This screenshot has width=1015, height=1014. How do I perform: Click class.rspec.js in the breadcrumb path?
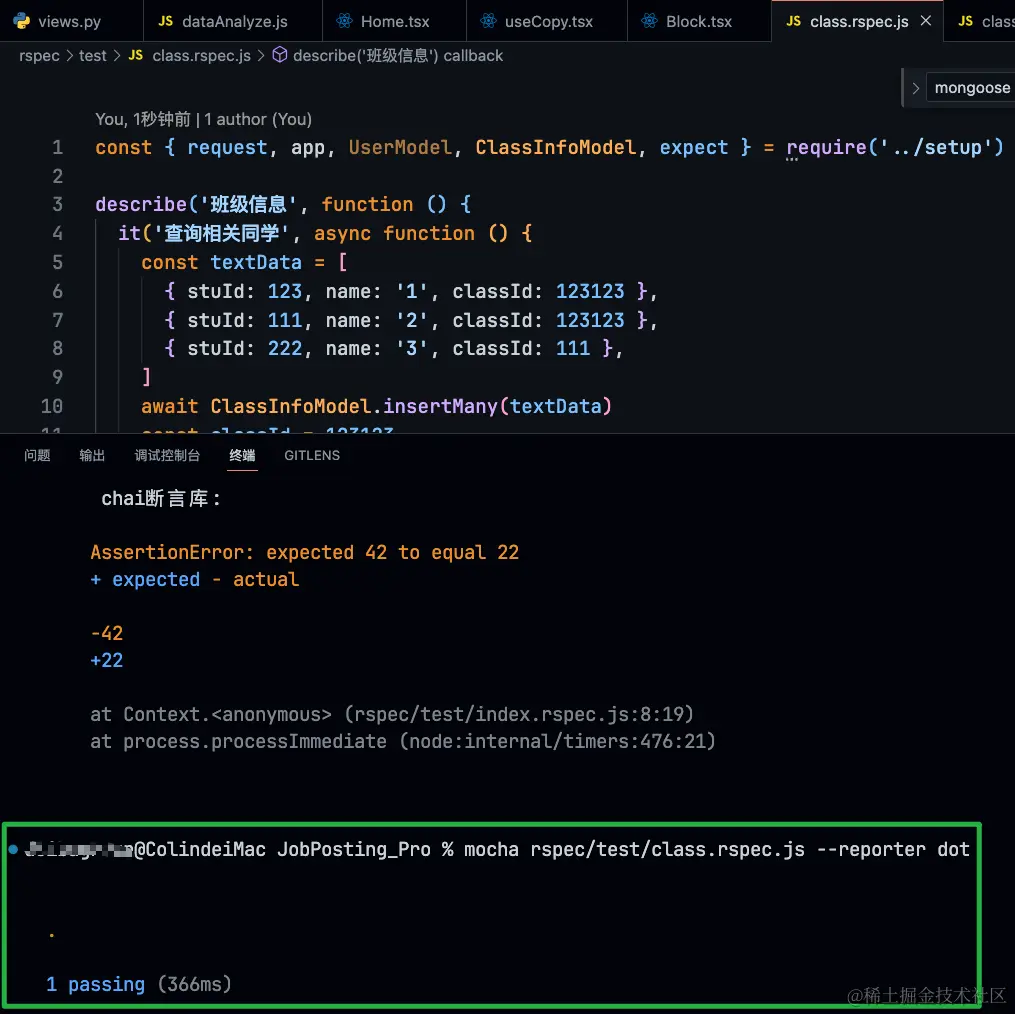point(201,56)
